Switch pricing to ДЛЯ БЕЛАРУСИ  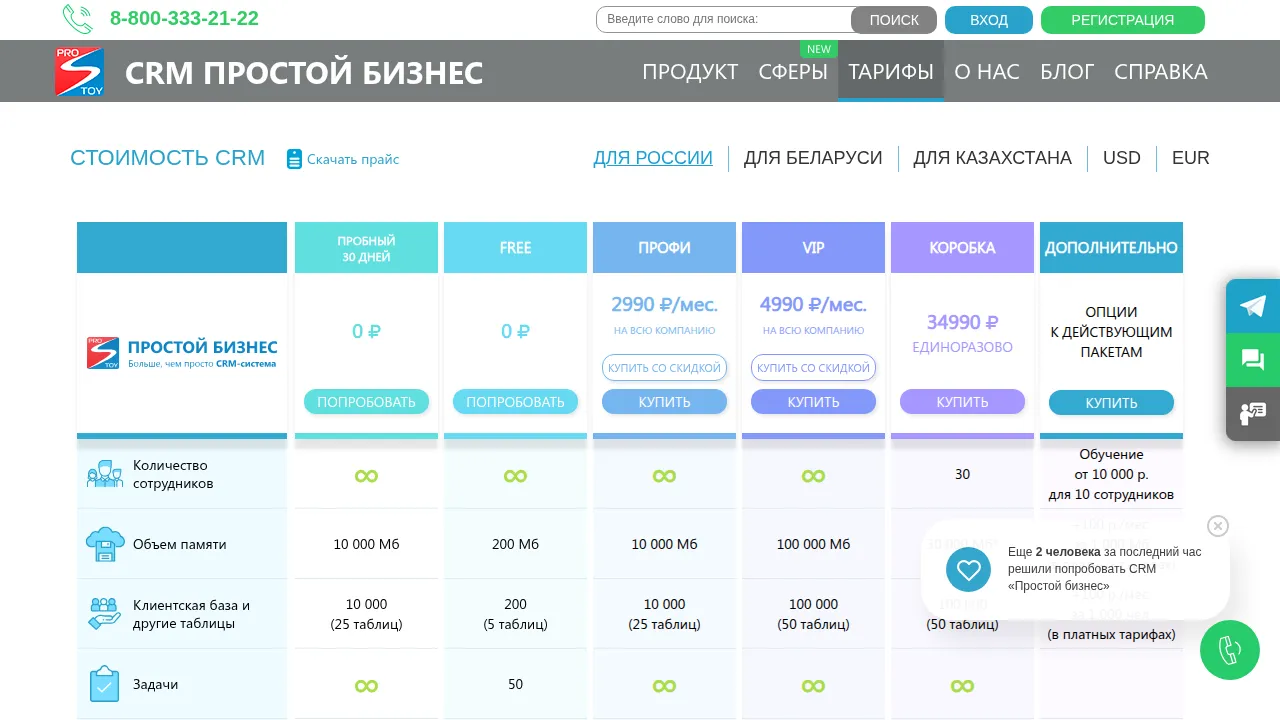(x=813, y=158)
